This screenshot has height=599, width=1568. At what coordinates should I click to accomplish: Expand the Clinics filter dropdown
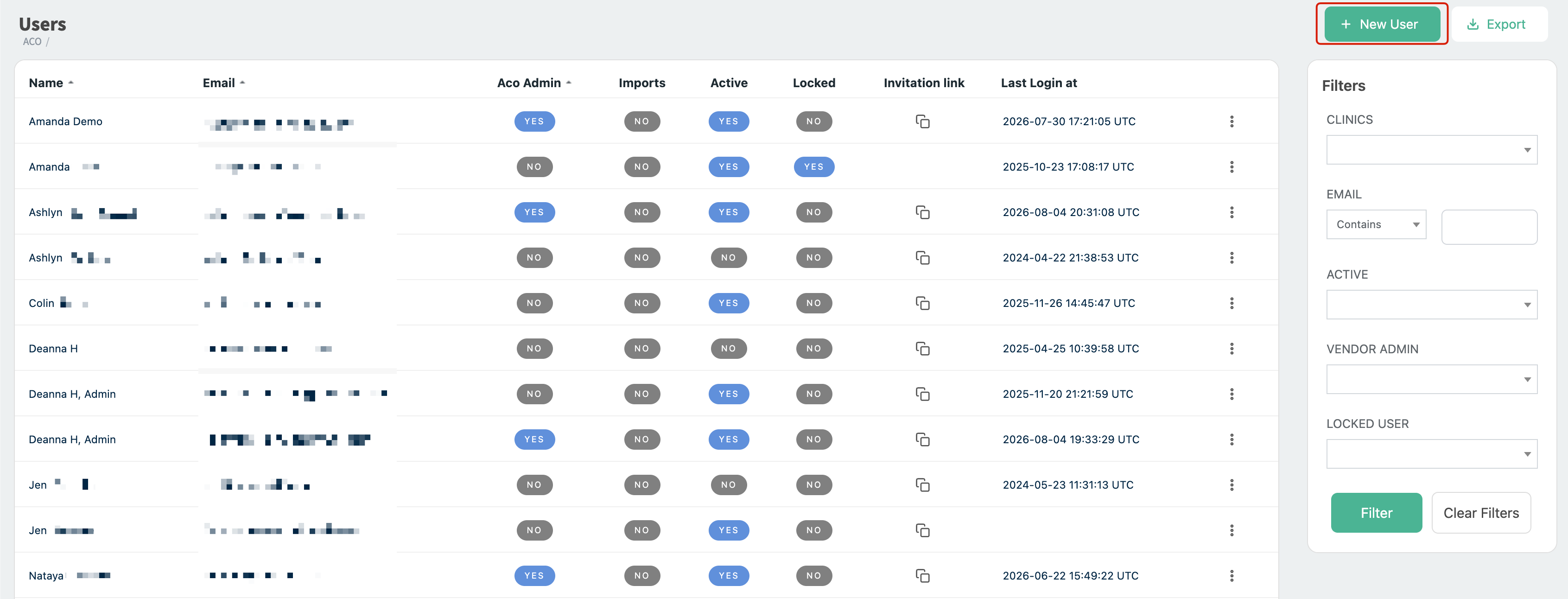pos(1431,150)
